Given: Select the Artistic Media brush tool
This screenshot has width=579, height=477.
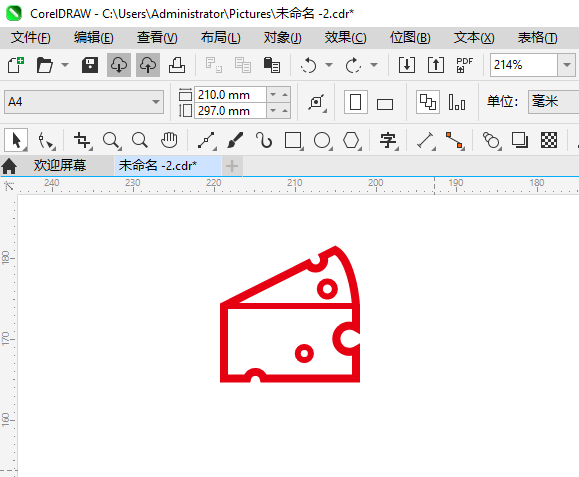Looking at the screenshot, I should pos(235,141).
